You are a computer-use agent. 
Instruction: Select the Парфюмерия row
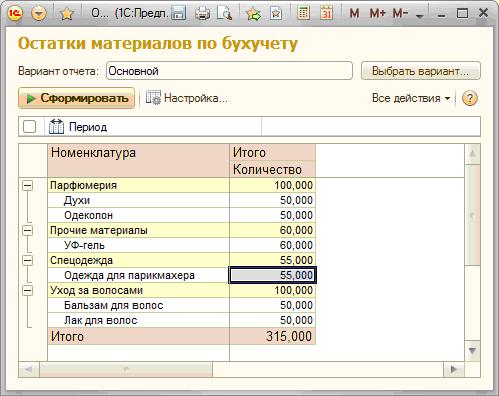click(182, 185)
